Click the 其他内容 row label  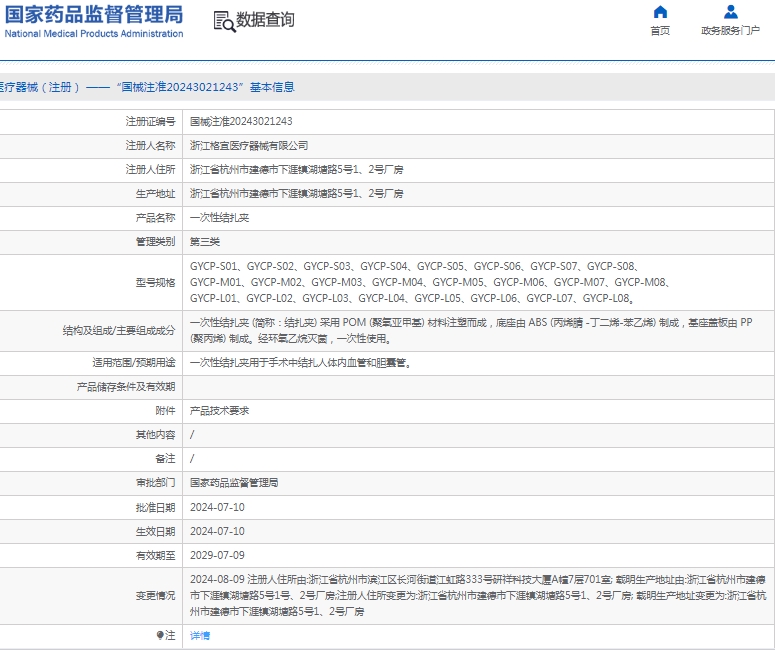[x=155, y=435]
